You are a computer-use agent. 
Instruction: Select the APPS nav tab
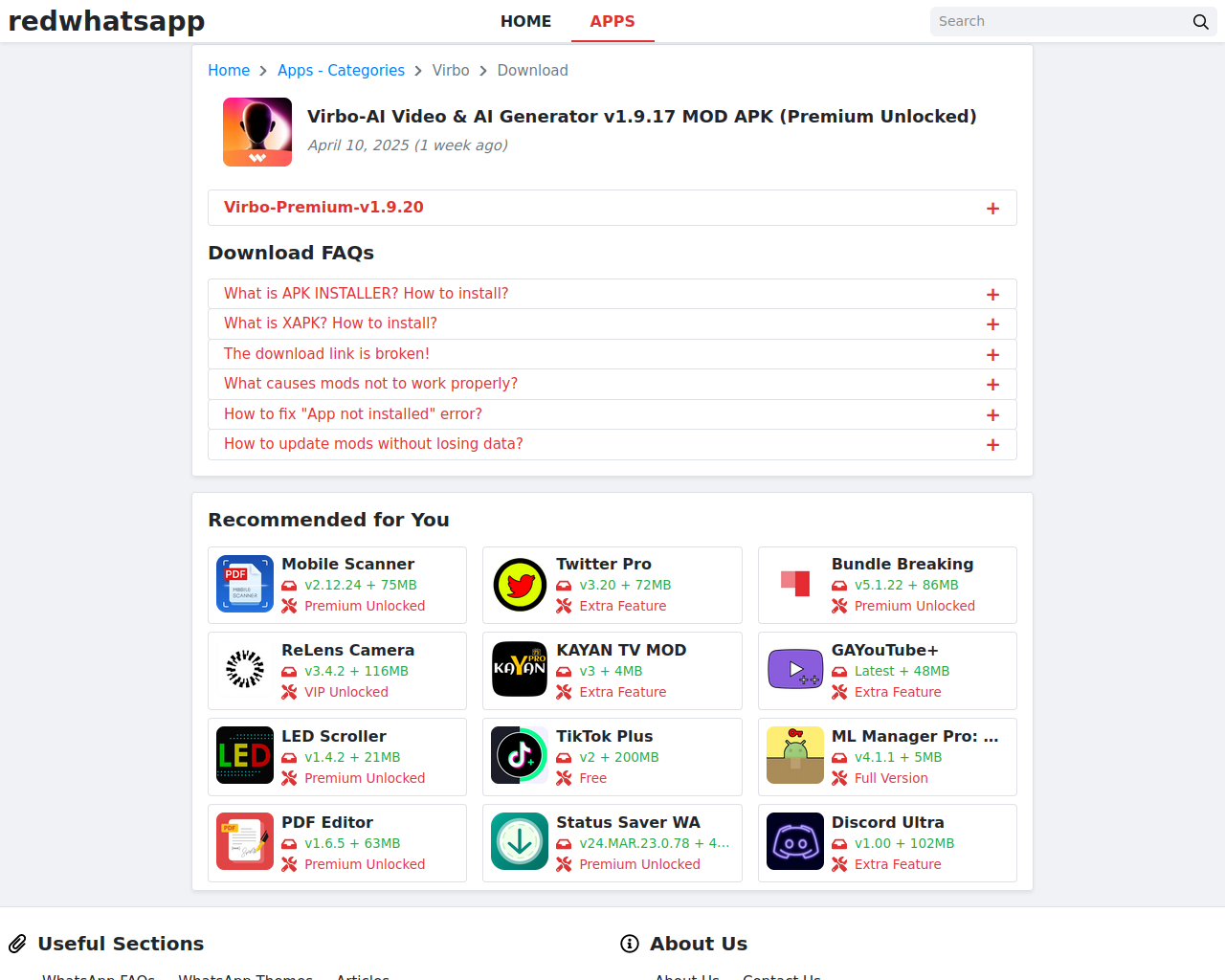(612, 21)
